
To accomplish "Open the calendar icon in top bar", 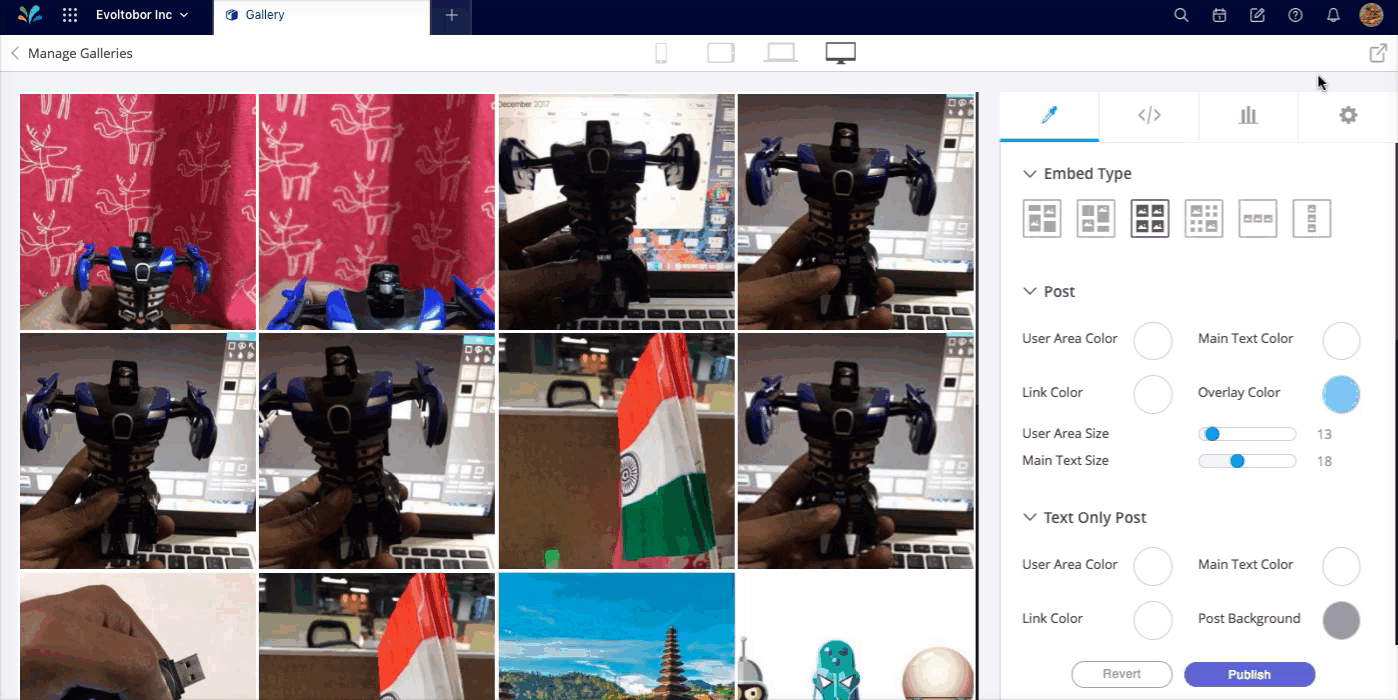I will click(1219, 15).
